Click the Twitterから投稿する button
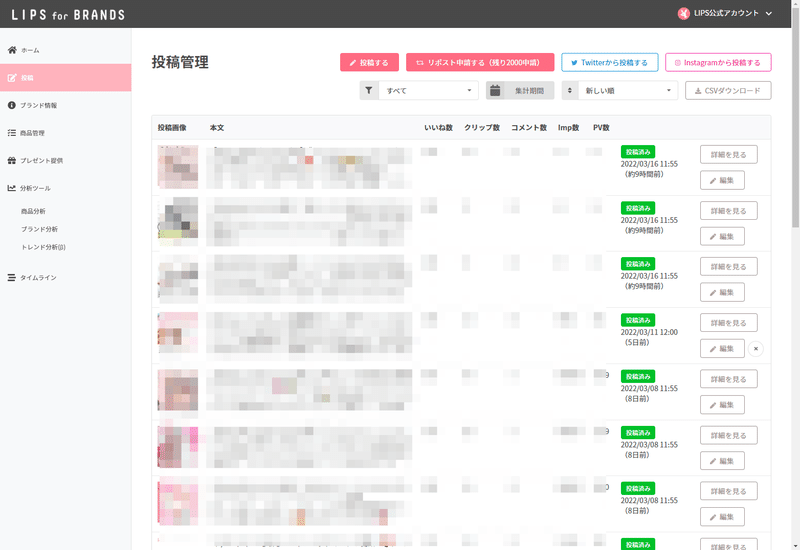Viewport: 800px width, 550px height. tap(610, 62)
